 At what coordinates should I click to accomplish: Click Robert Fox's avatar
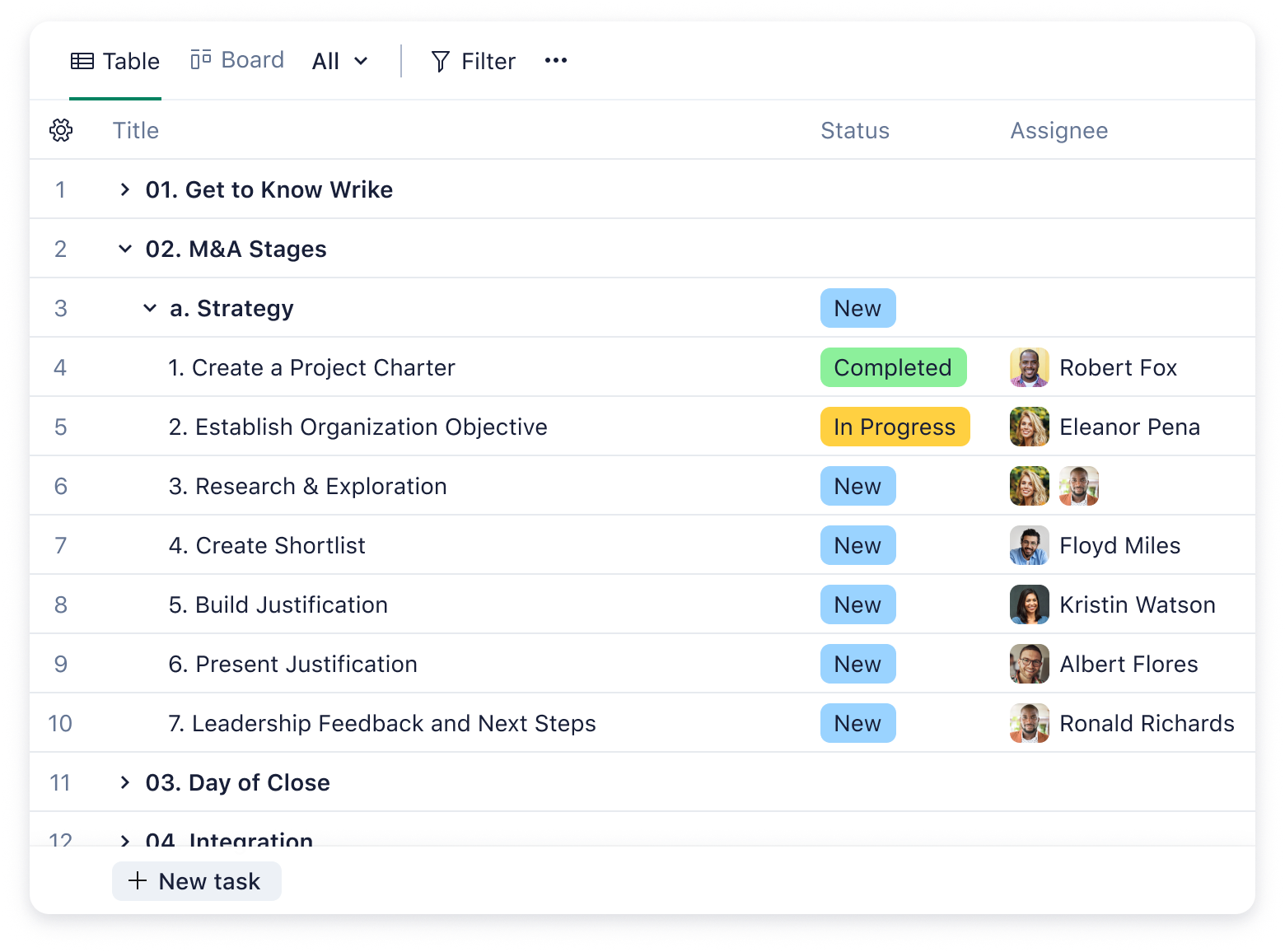(x=1030, y=367)
